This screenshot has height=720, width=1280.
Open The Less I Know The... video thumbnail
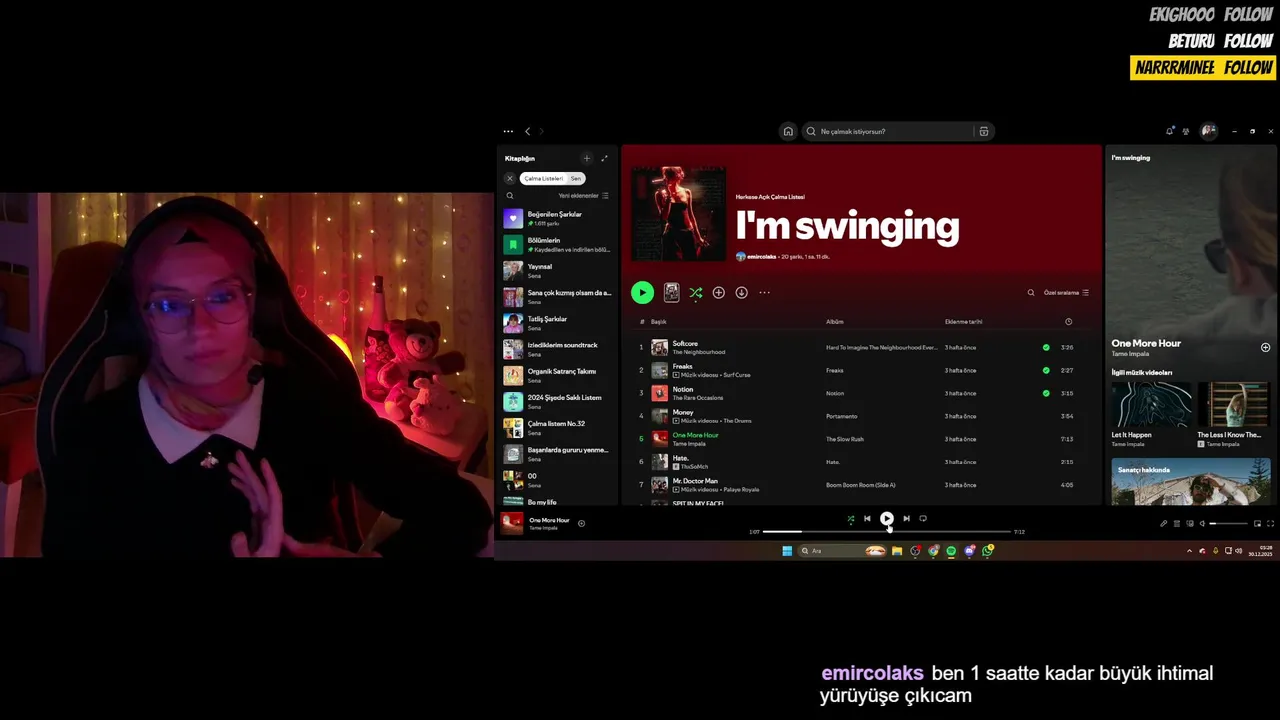click(1235, 404)
